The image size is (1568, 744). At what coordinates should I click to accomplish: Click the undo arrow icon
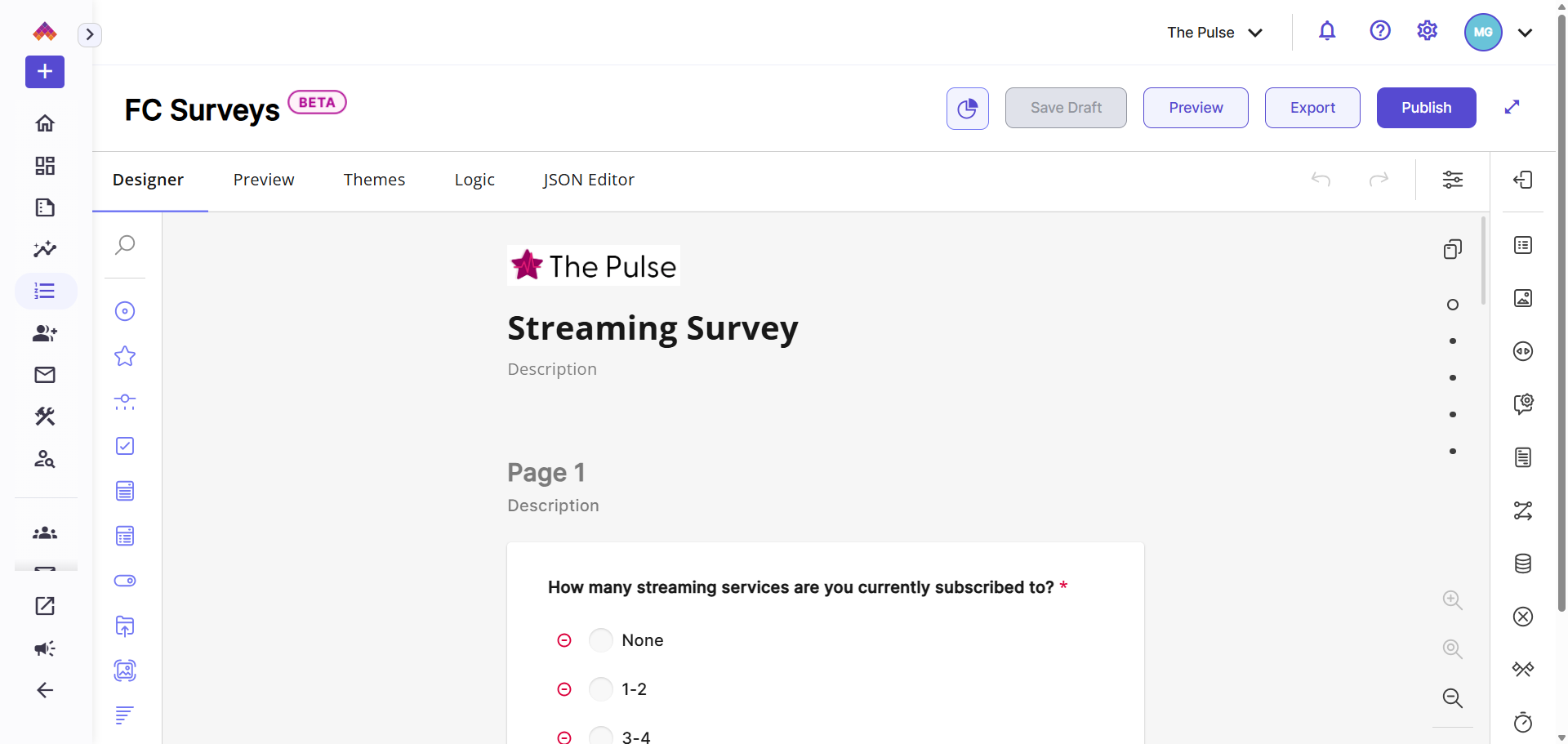[x=1321, y=180]
